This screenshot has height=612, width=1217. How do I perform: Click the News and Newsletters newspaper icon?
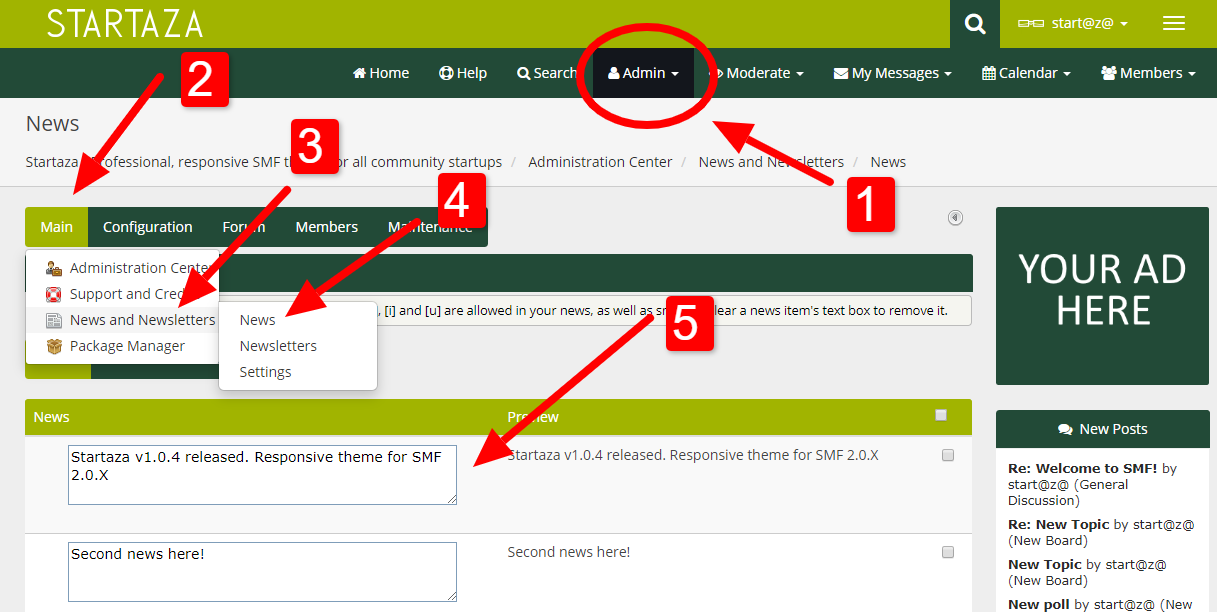coord(54,320)
